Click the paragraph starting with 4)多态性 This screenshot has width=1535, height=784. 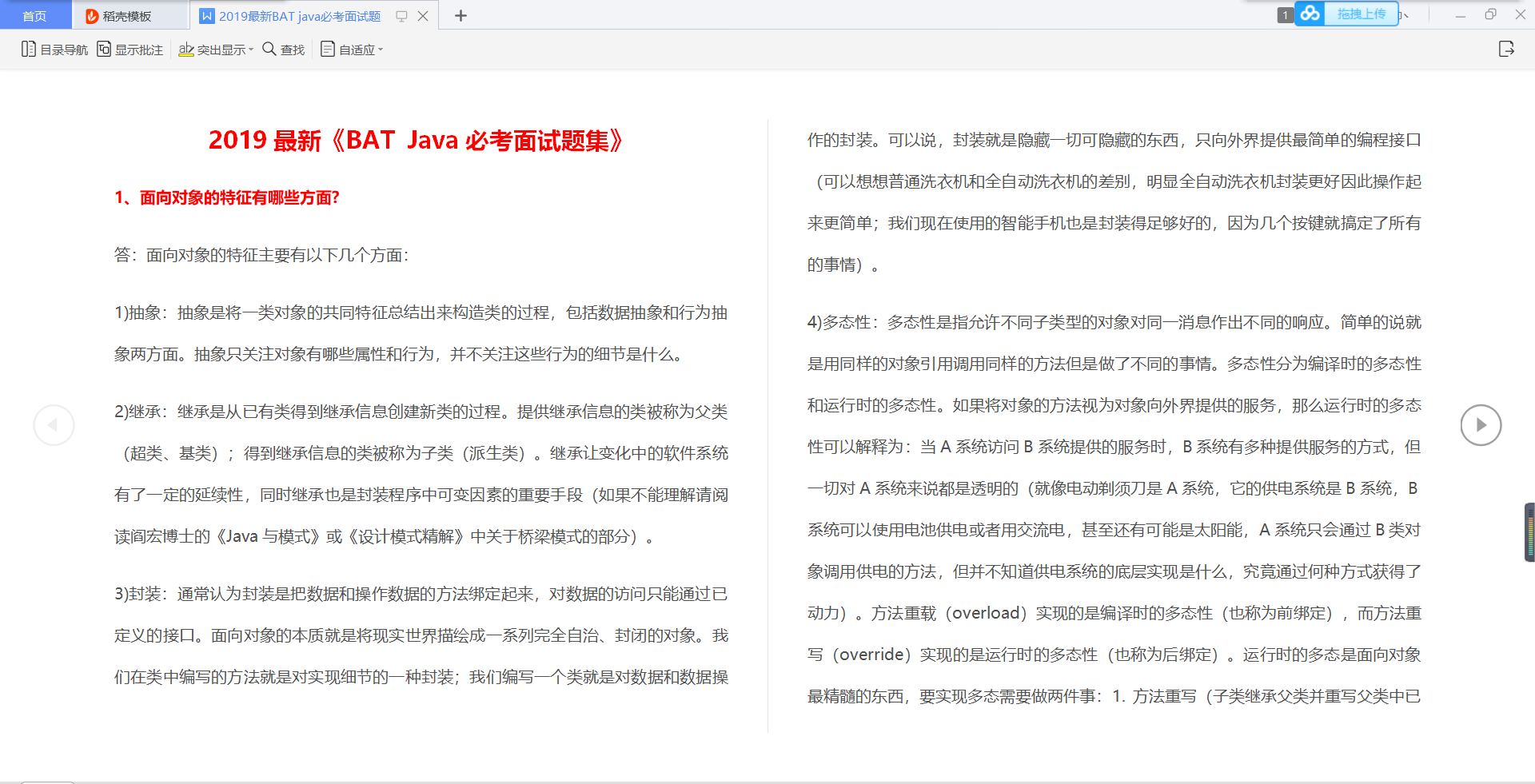pyautogui.click(x=1114, y=509)
